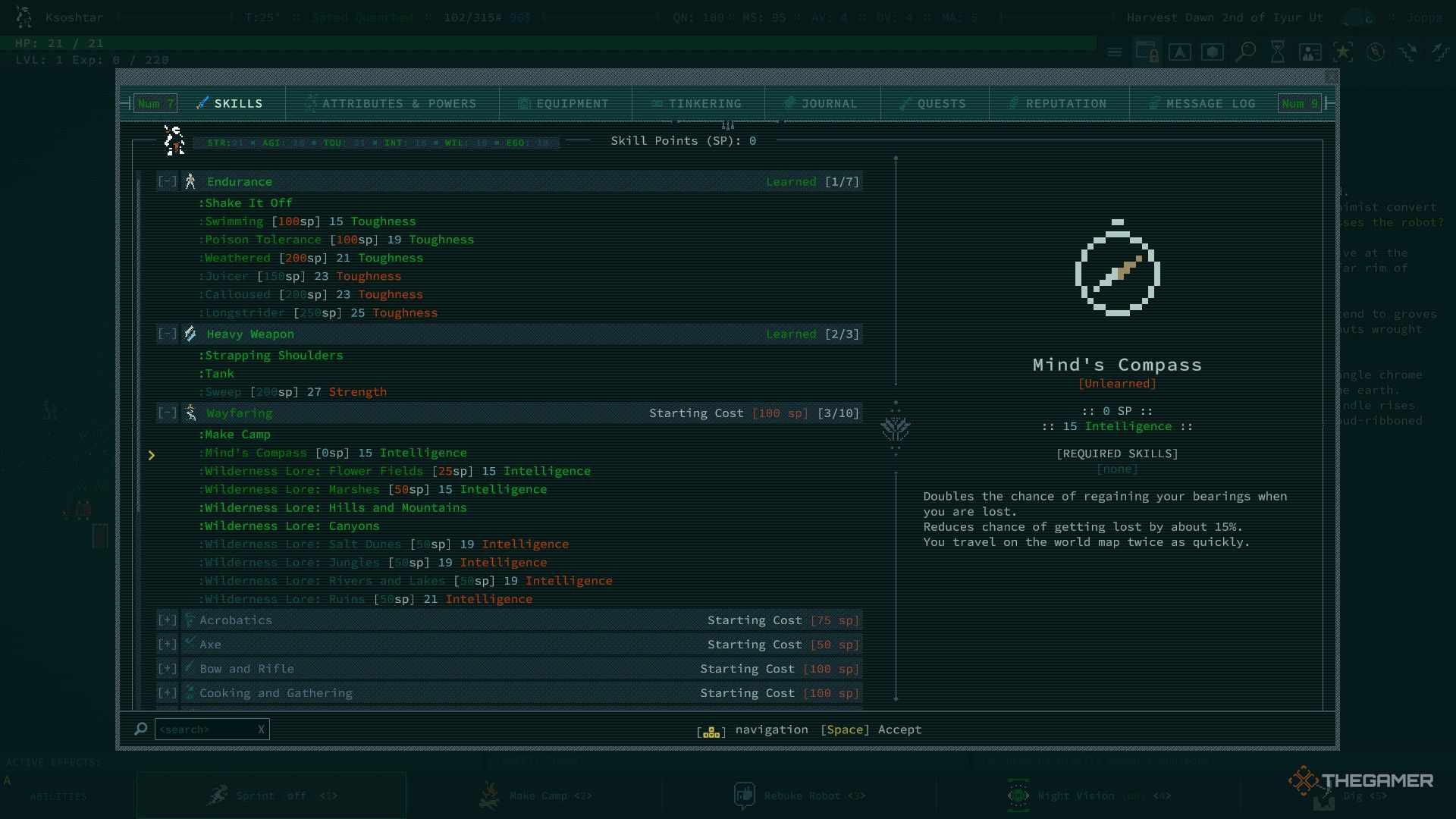
Task: Collapse the Endurance skill tree
Action: 167,181
